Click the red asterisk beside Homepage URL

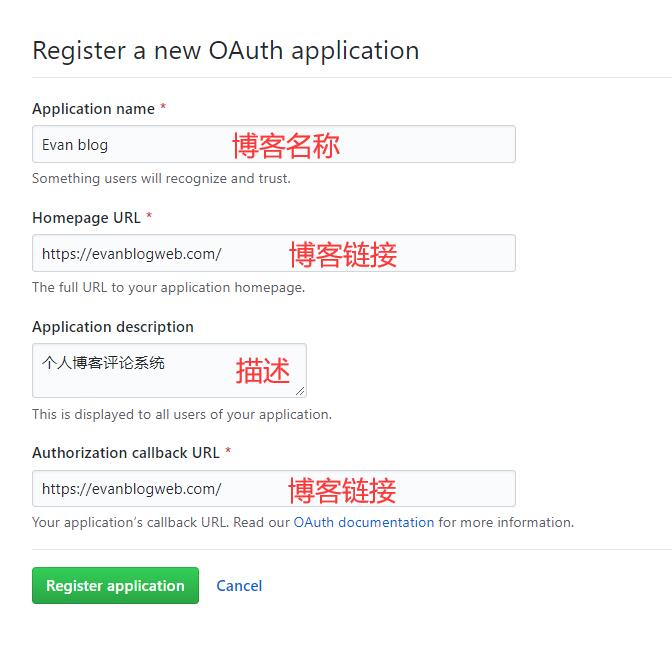[149, 215]
